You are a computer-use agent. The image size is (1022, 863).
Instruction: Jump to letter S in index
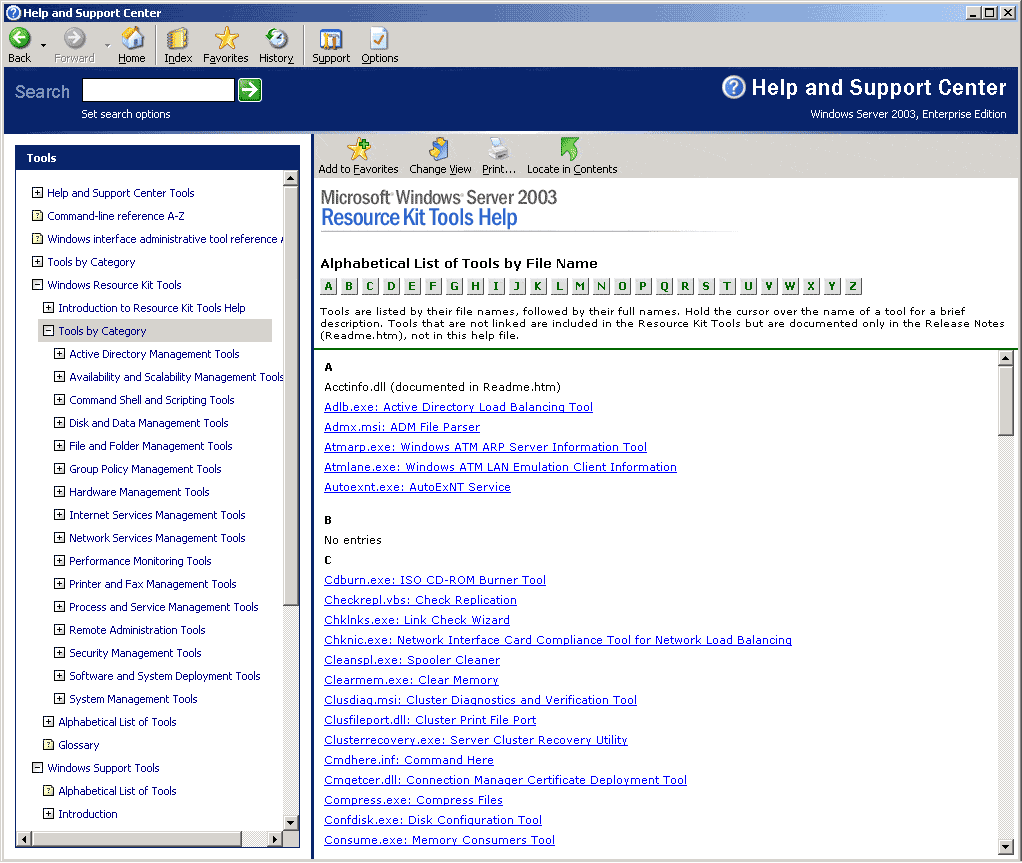pyautogui.click(x=706, y=286)
